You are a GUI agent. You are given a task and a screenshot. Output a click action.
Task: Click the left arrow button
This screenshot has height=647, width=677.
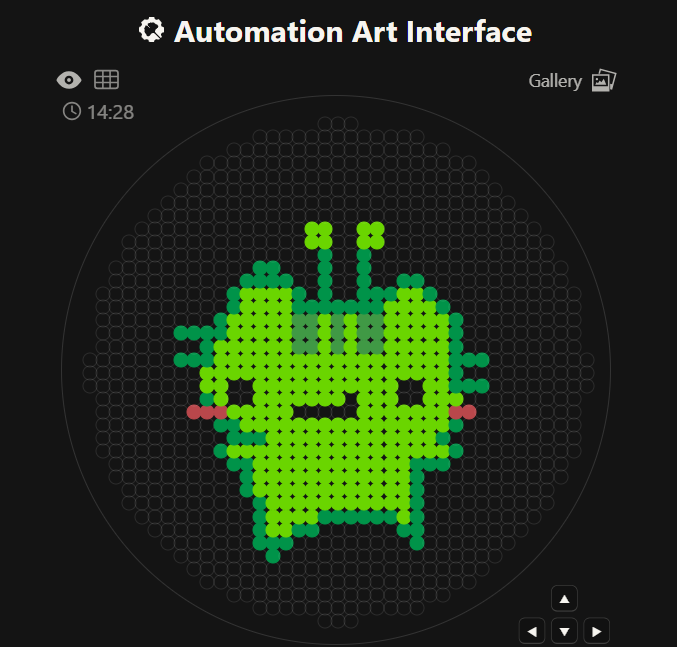point(532,631)
